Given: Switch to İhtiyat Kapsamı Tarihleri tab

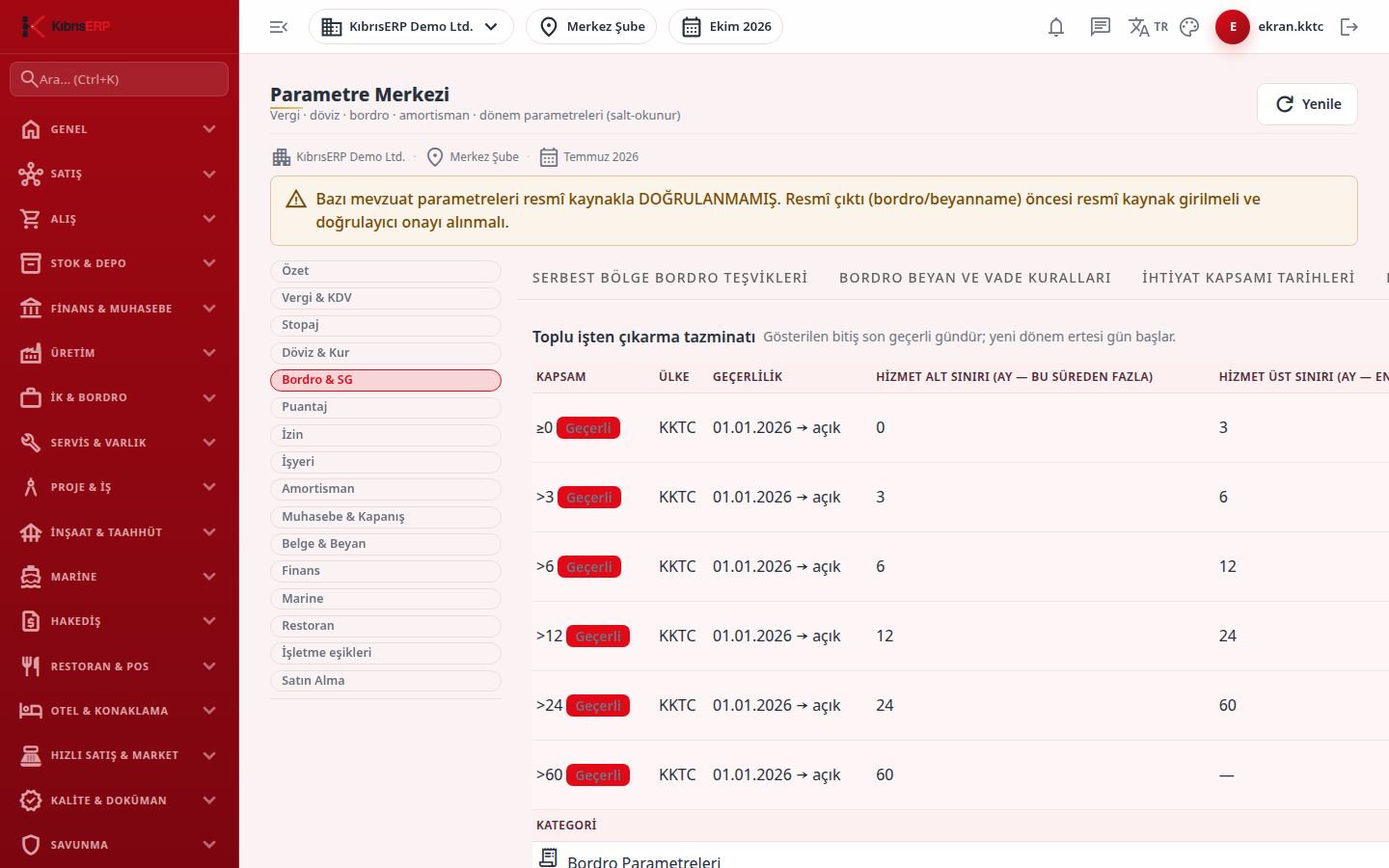Looking at the screenshot, I should [1248, 278].
